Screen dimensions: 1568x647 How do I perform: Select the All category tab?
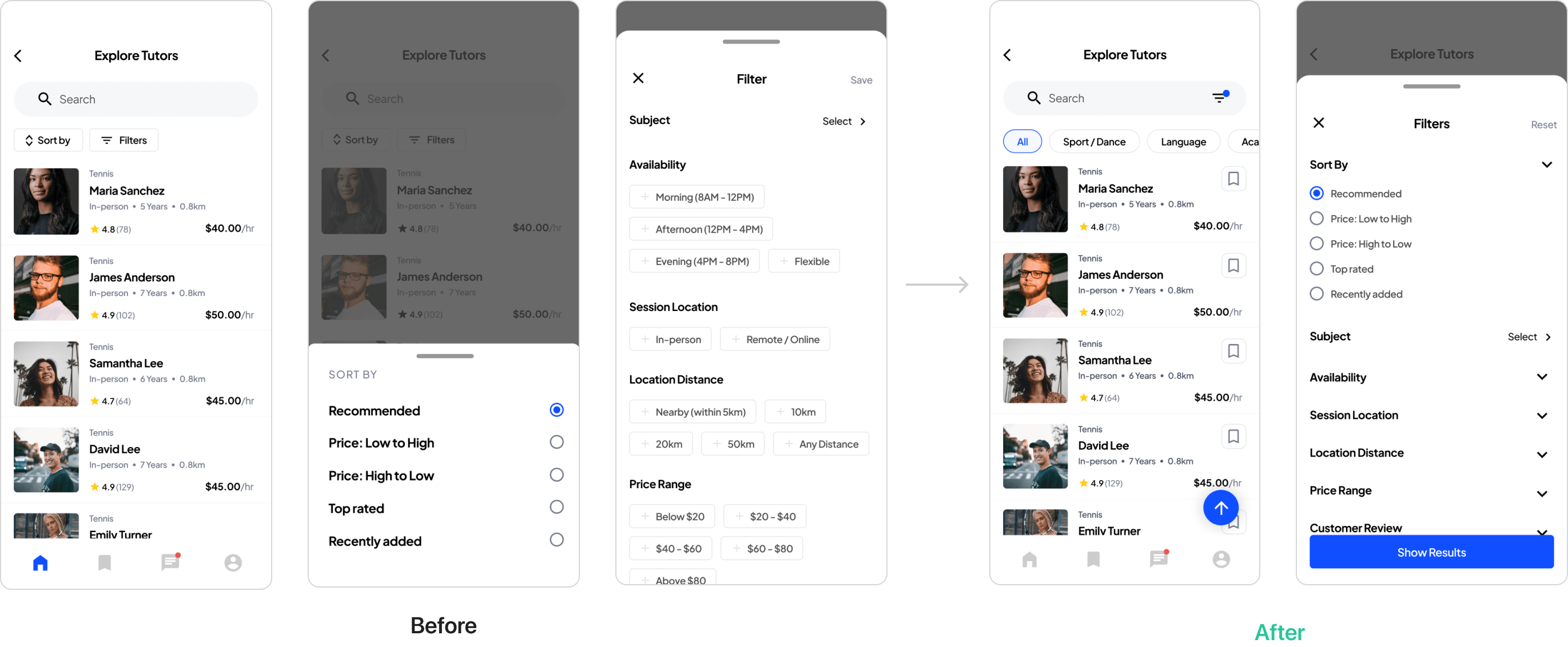1022,140
